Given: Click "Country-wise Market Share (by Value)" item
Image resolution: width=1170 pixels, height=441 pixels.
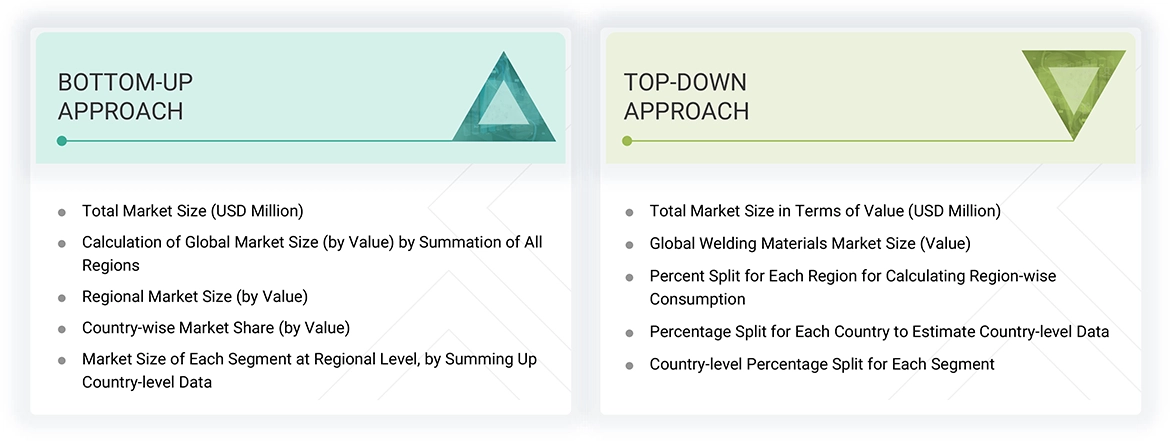Looking at the screenshot, I should tap(215, 327).
